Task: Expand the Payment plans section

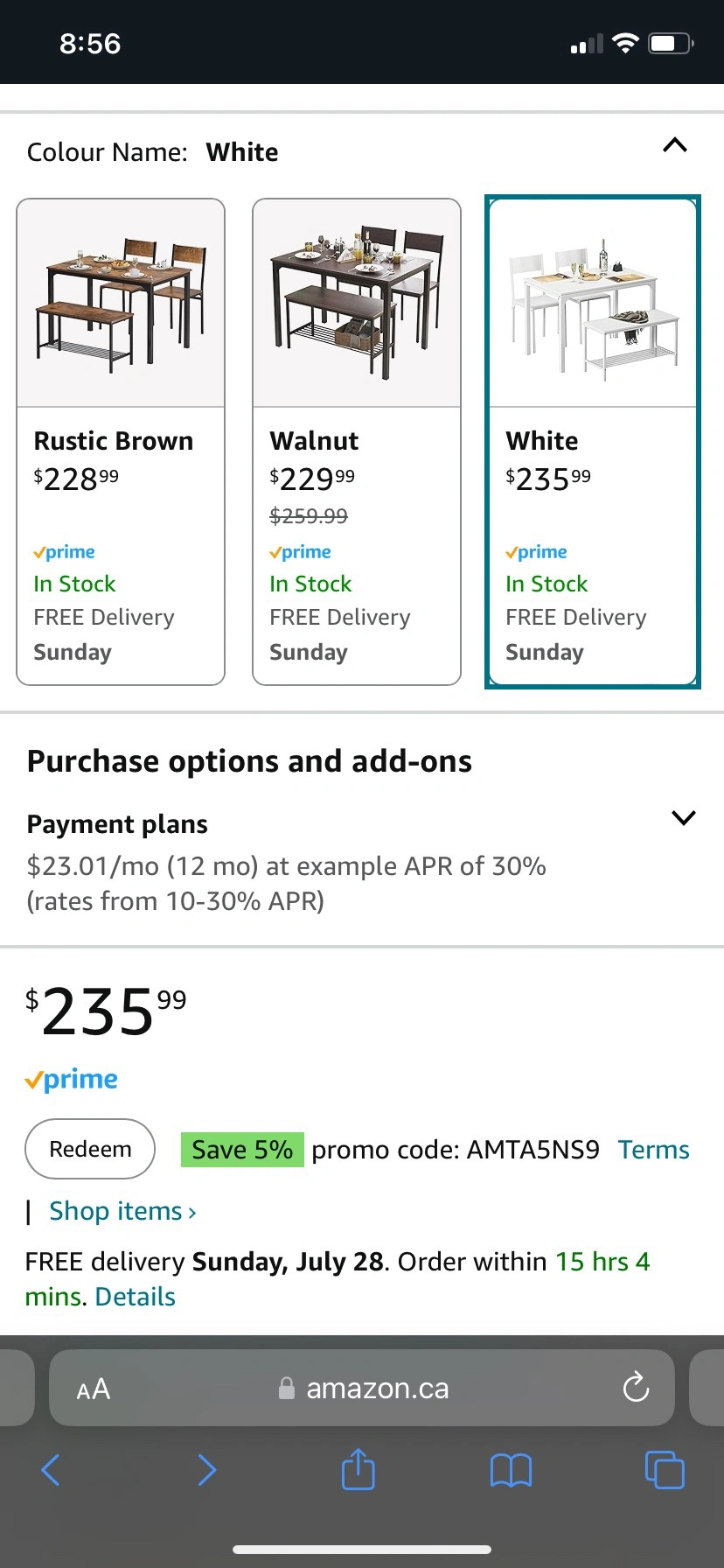Action: [x=683, y=818]
